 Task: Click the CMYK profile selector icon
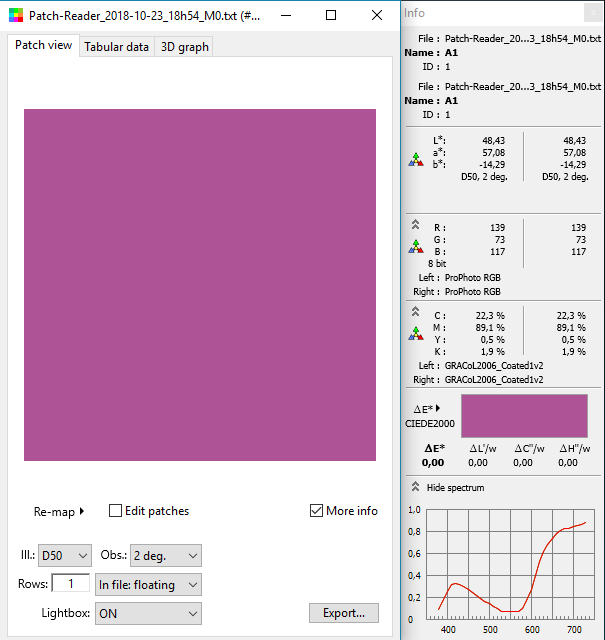416,333
